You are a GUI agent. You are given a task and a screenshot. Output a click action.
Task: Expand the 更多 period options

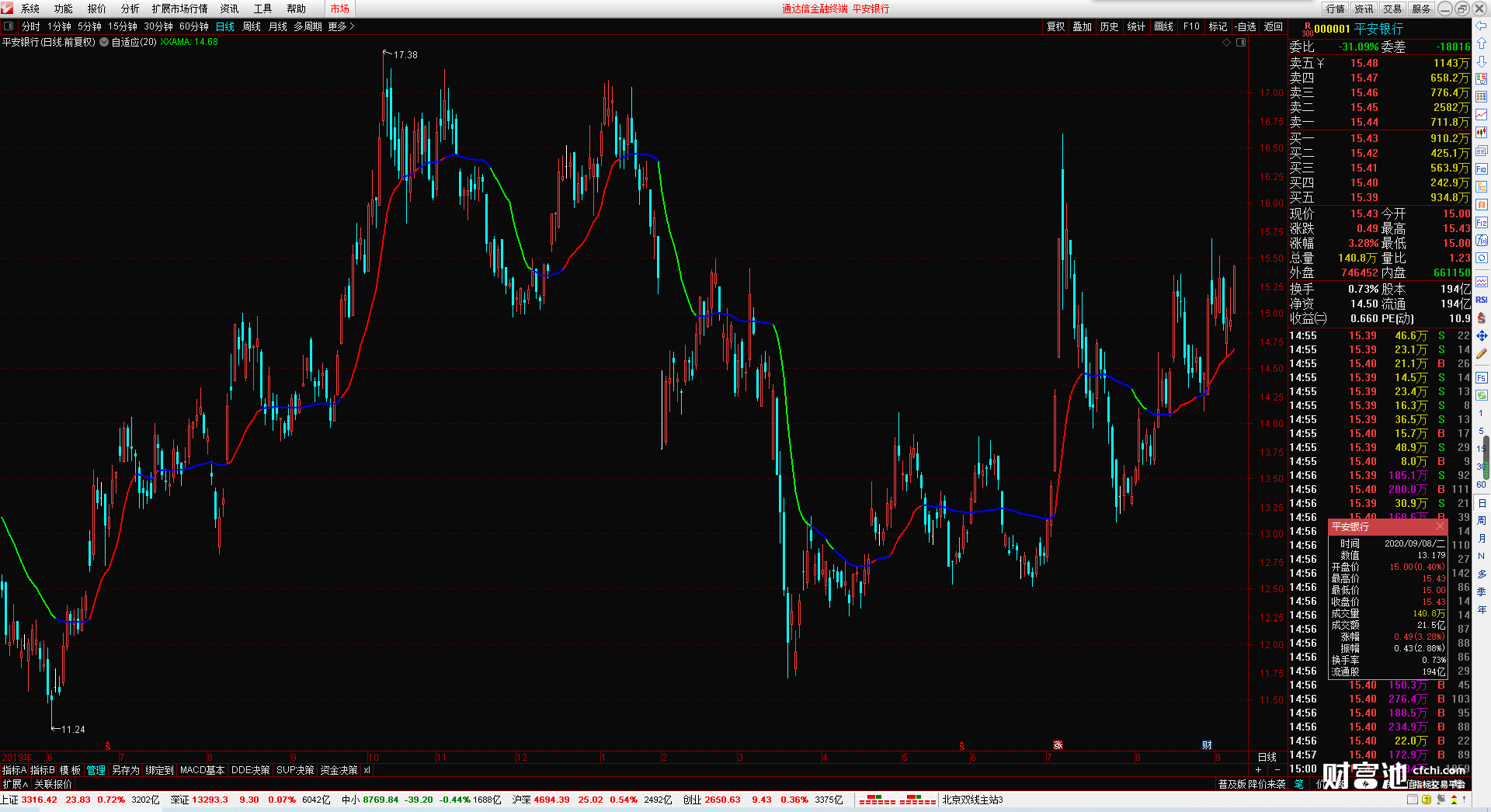click(341, 26)
